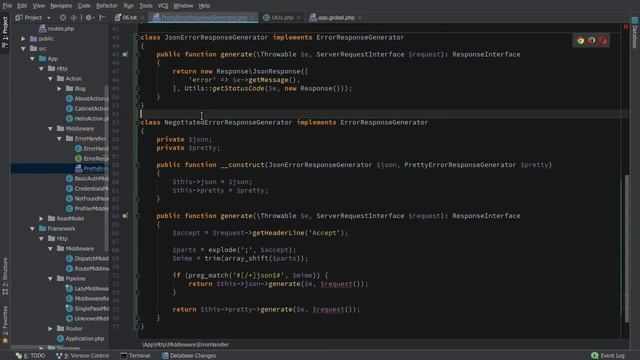Open the Event Log from status bar
640x360 pixels.
[608, 356]
